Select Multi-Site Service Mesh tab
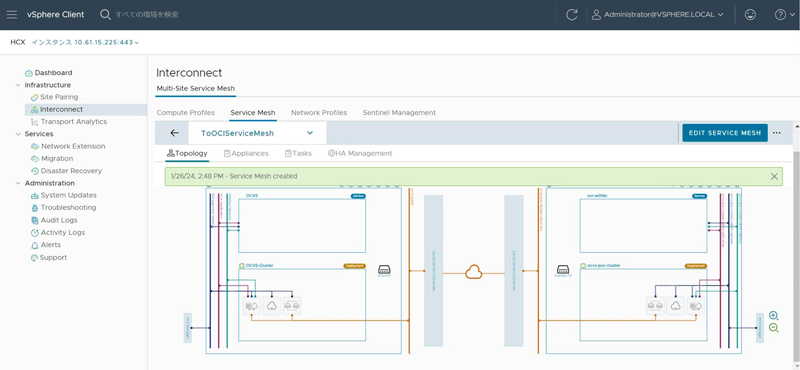Screen dimensions: 800x370 pyautogui.click(x=195, y=88)
